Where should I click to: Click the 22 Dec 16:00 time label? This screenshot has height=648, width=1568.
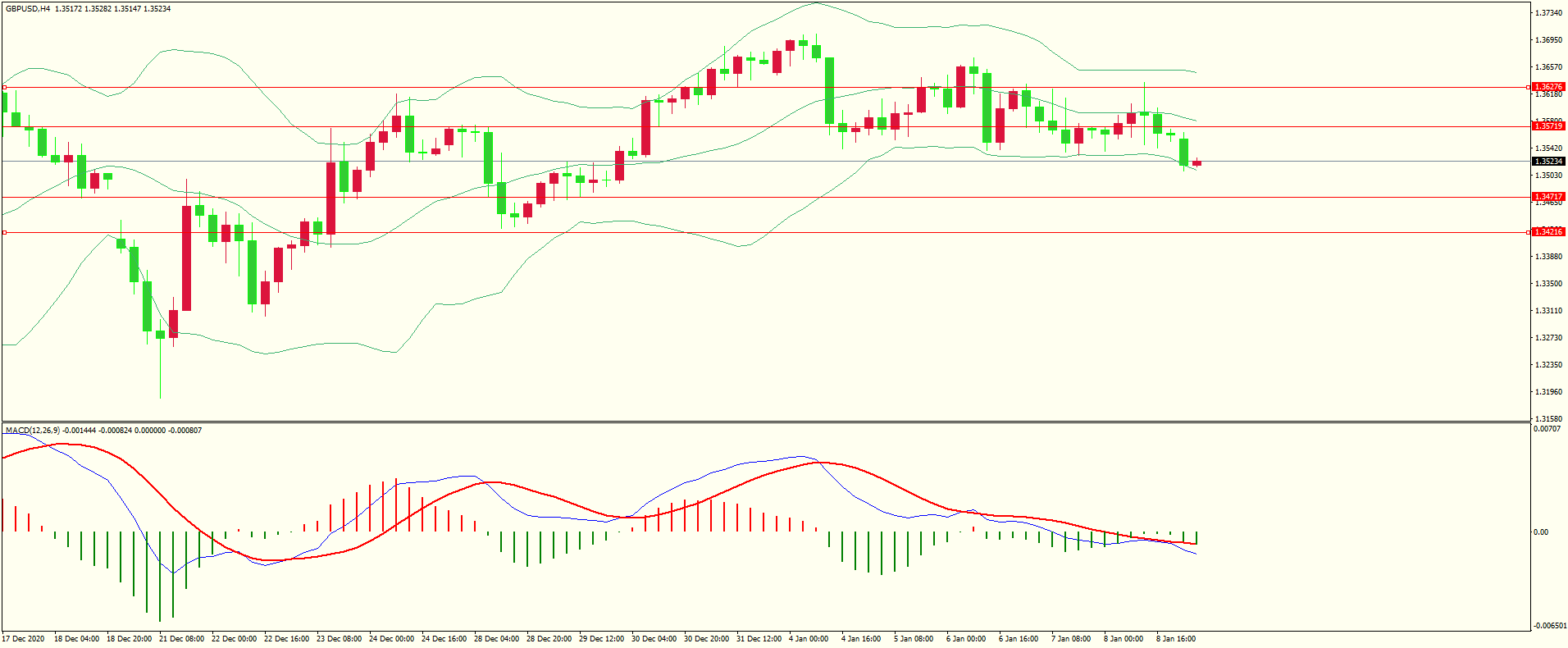pyautogui.click(x=287, y=639)
